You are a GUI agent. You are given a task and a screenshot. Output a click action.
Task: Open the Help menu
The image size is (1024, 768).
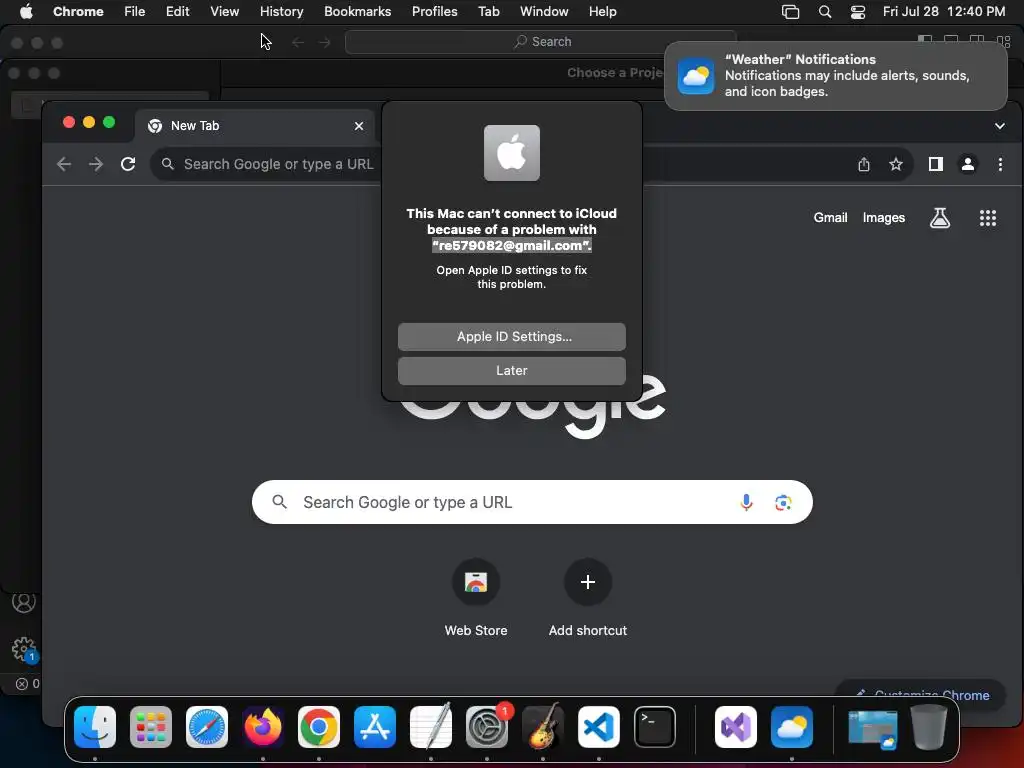coord(602,12)
